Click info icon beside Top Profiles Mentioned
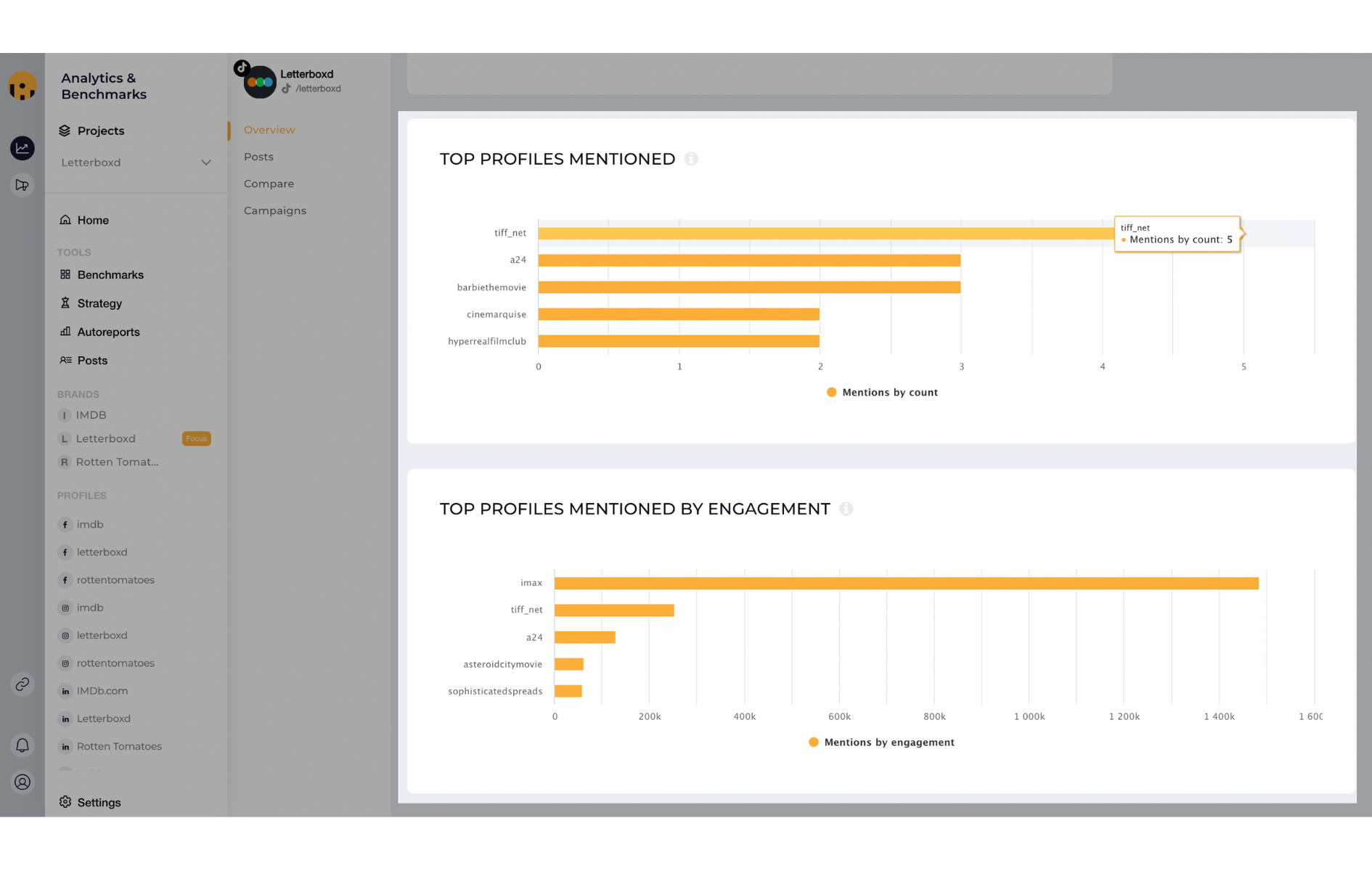This screenshot has height=871, width=1372. (691, 159)
